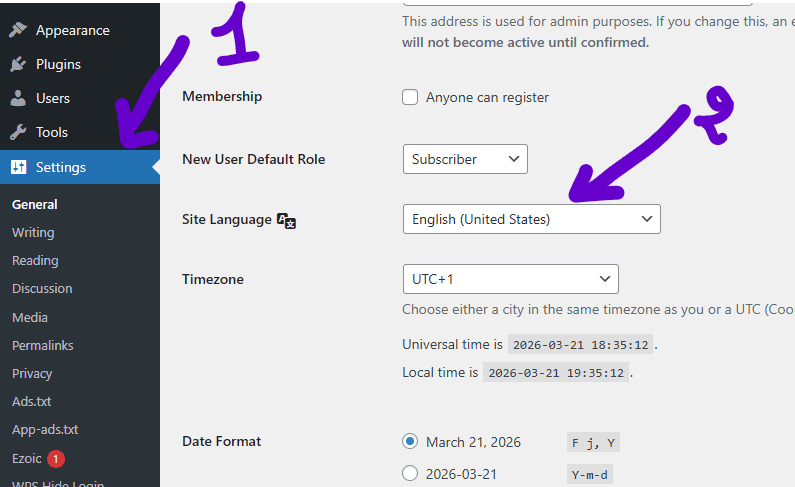Click the Date Format label

[x=222, y=441]
